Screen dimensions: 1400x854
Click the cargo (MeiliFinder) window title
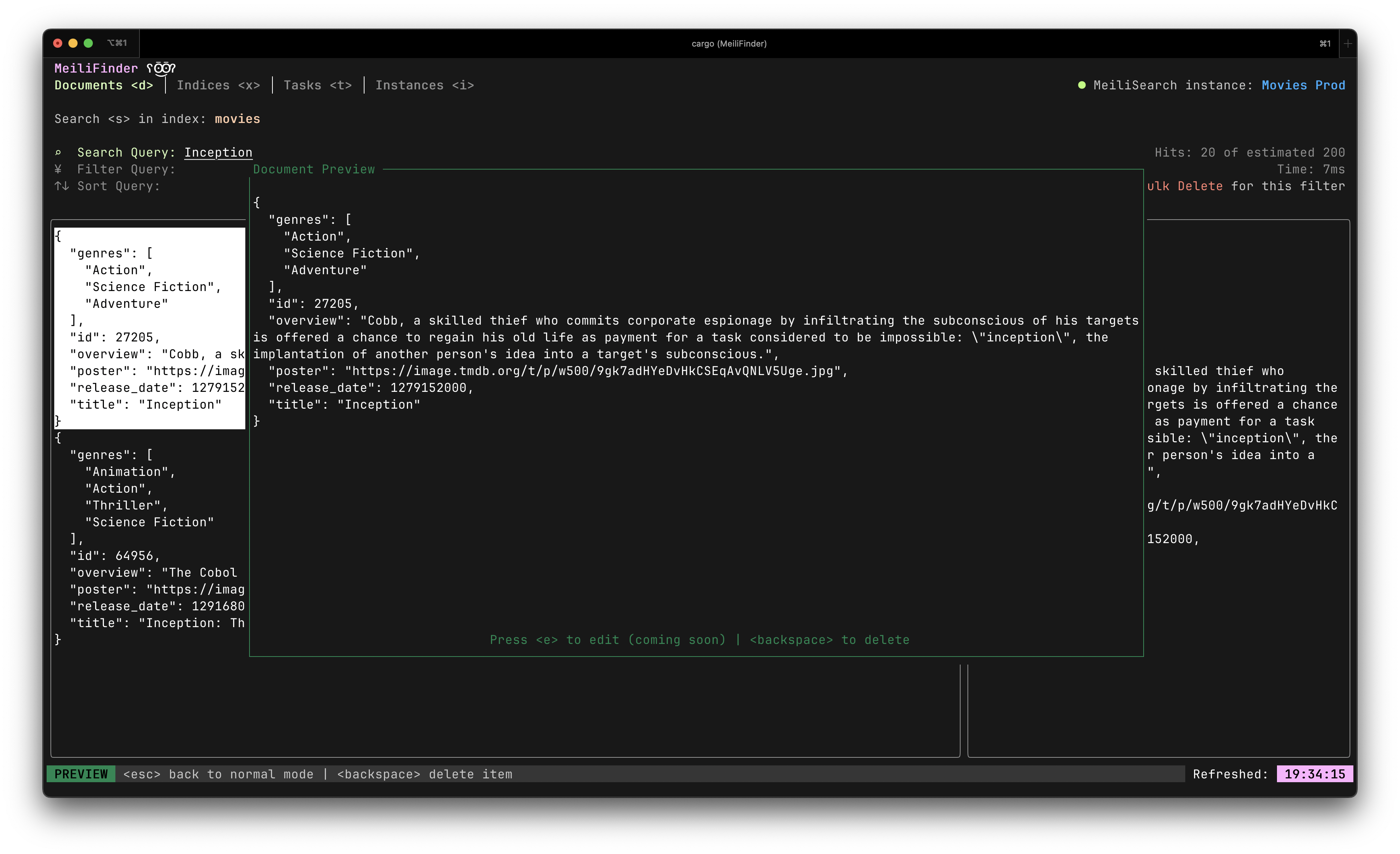729,44
